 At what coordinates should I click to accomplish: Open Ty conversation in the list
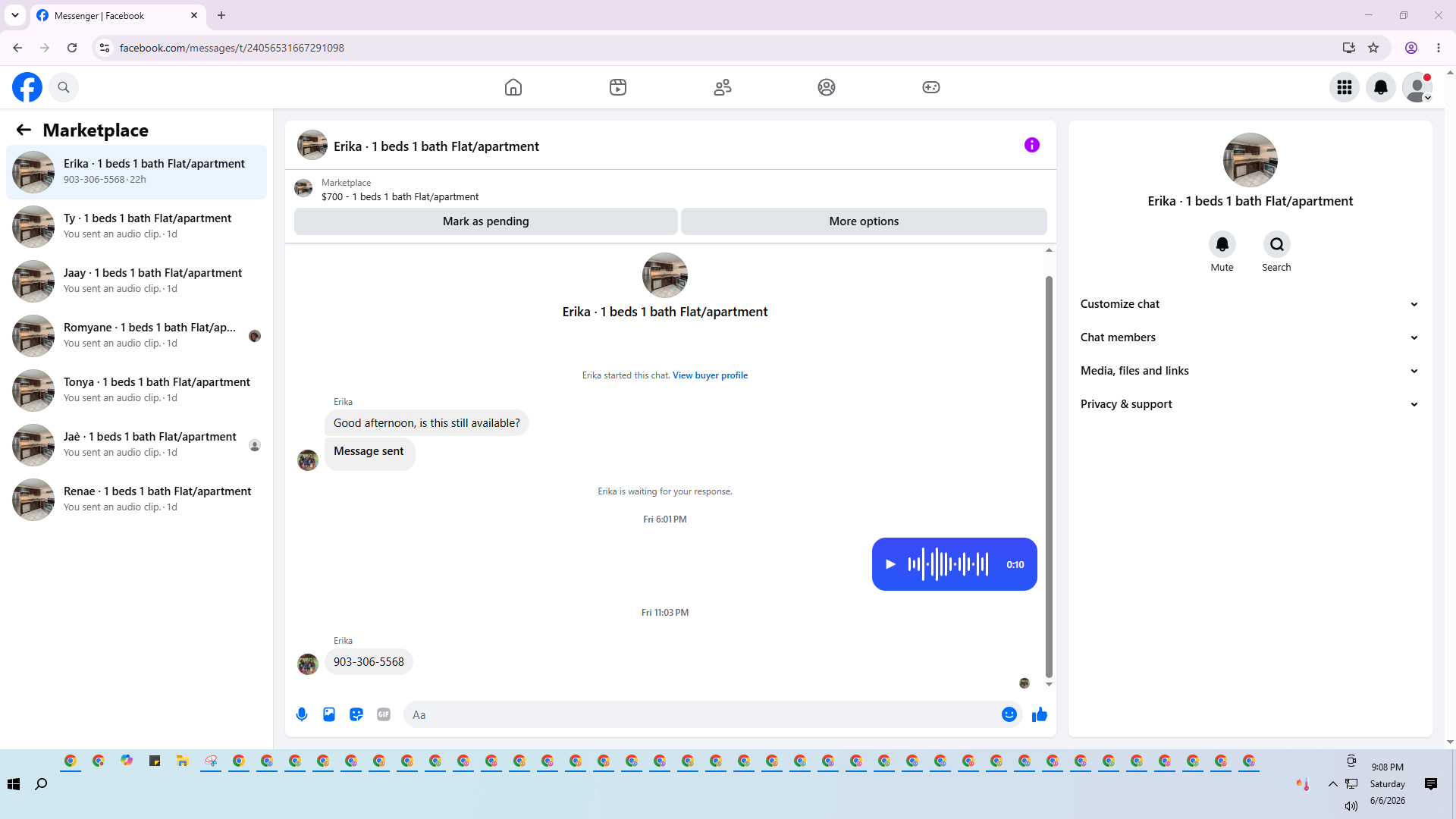click(x=136, y=227)
